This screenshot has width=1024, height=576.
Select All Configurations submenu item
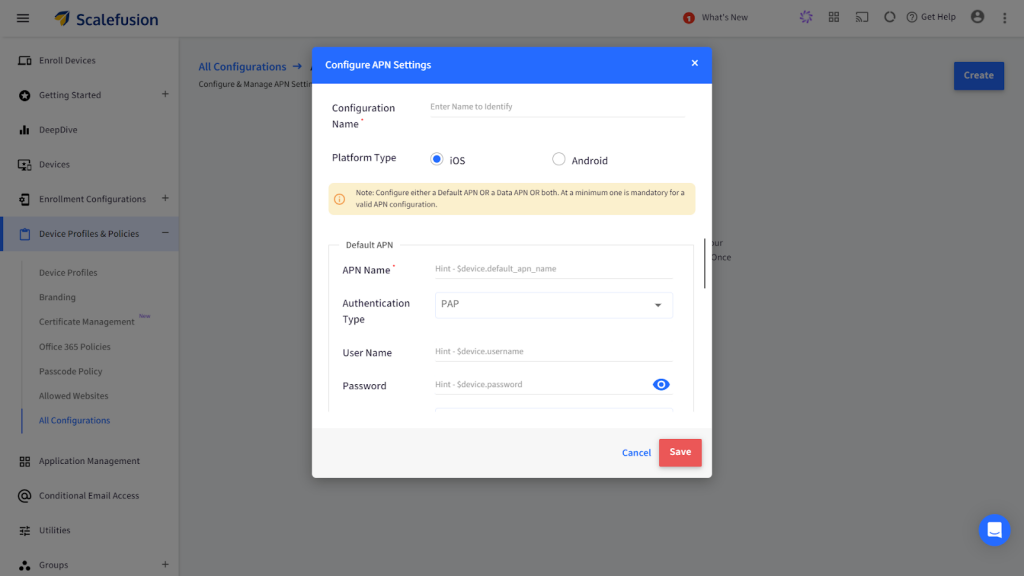click(74, 421)
